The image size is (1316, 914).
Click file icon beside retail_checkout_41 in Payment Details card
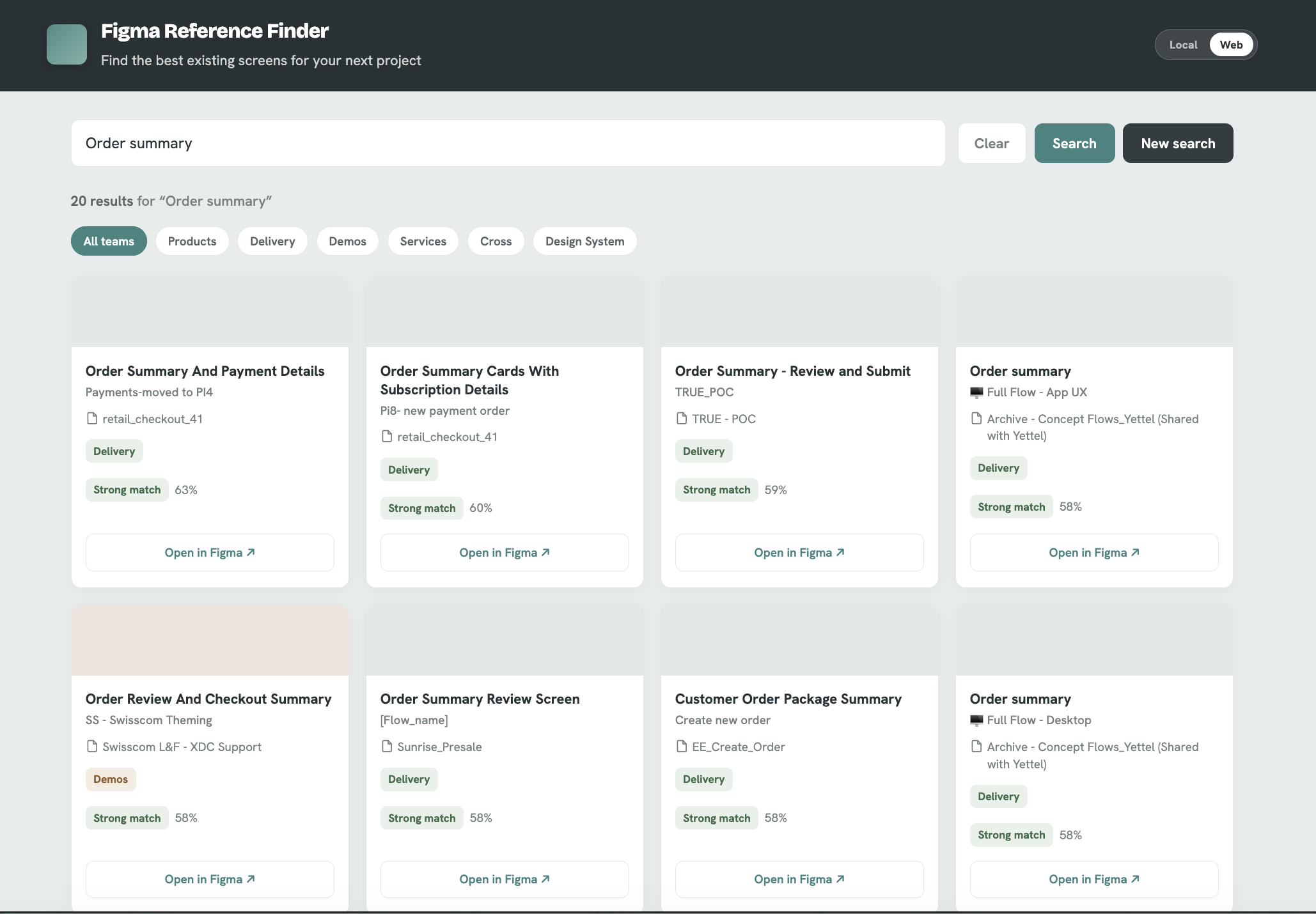[x=92, y=419]
